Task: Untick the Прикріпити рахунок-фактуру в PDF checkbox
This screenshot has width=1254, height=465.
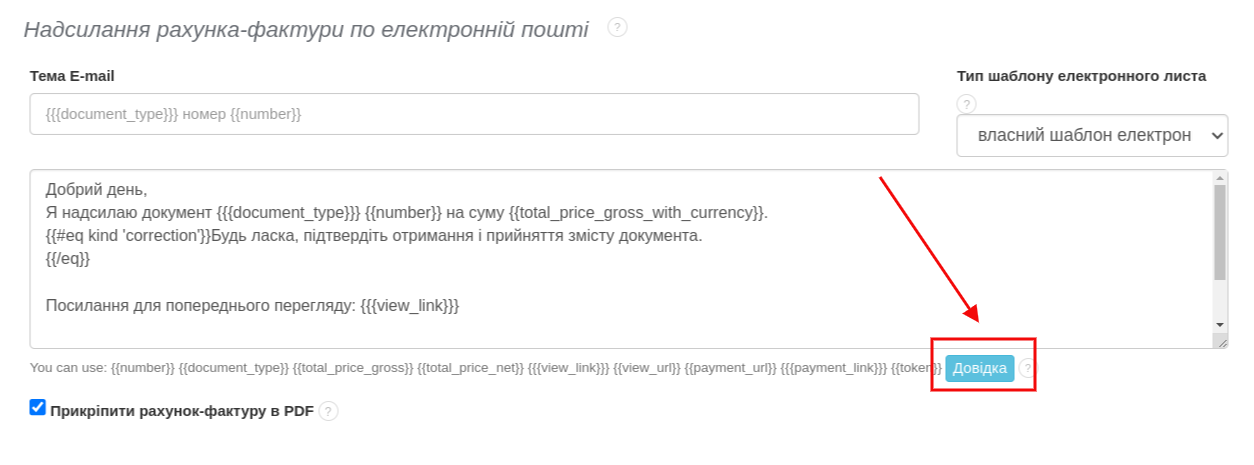Action: (x=38, y=407)
